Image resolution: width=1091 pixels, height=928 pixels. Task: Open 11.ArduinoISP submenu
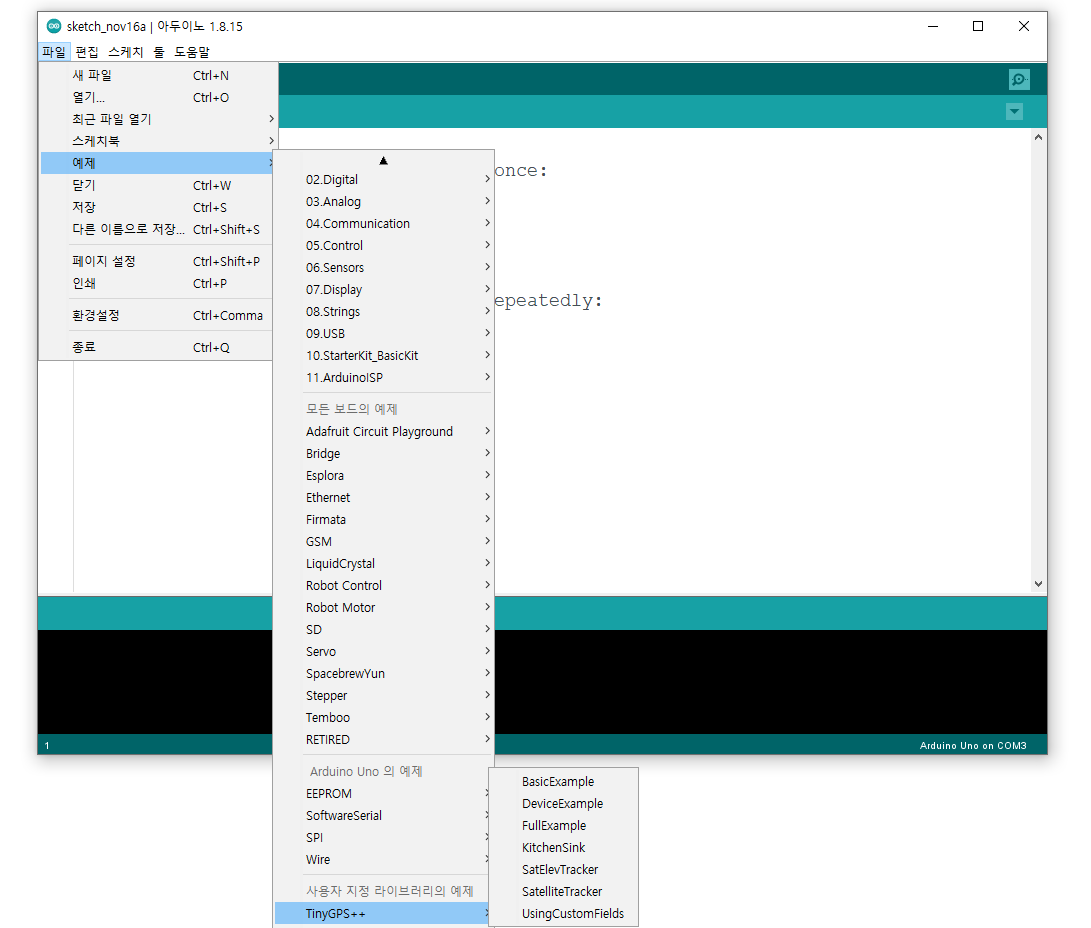click(x=384, y=378)
